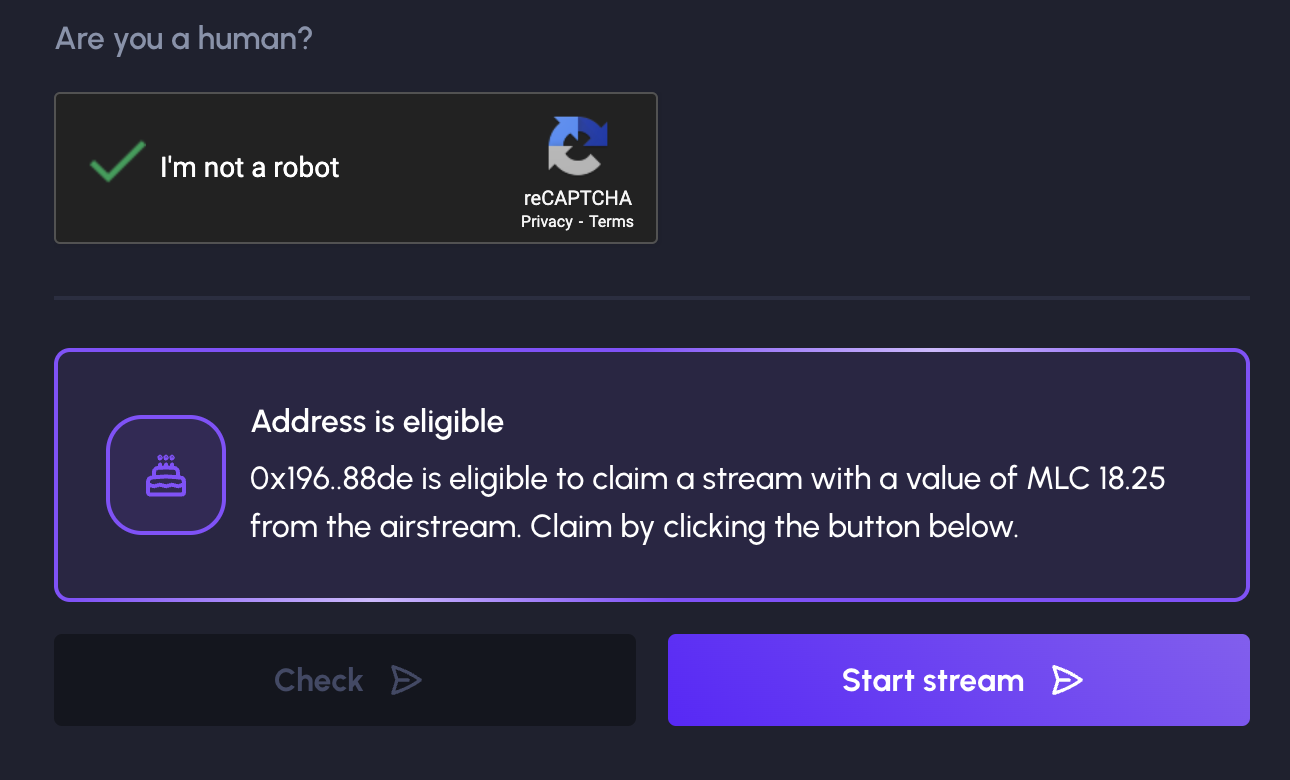Click the birthday cake icon

(166, 475)
